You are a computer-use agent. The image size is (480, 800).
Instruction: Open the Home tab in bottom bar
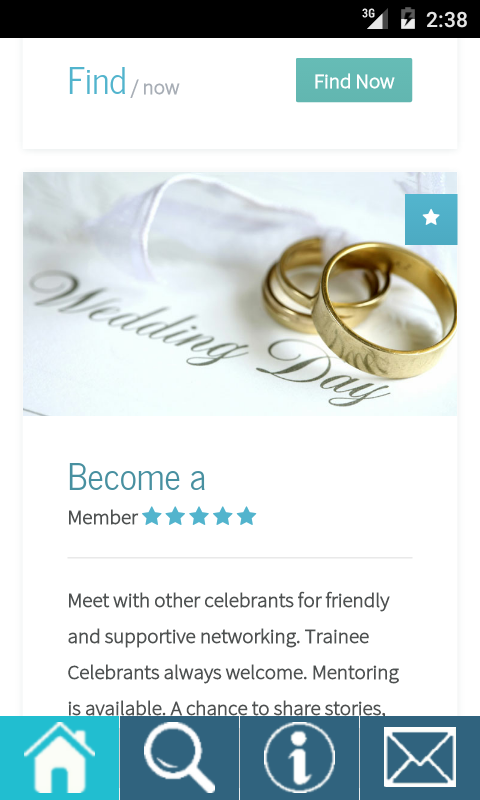click(x=59, y=758)
